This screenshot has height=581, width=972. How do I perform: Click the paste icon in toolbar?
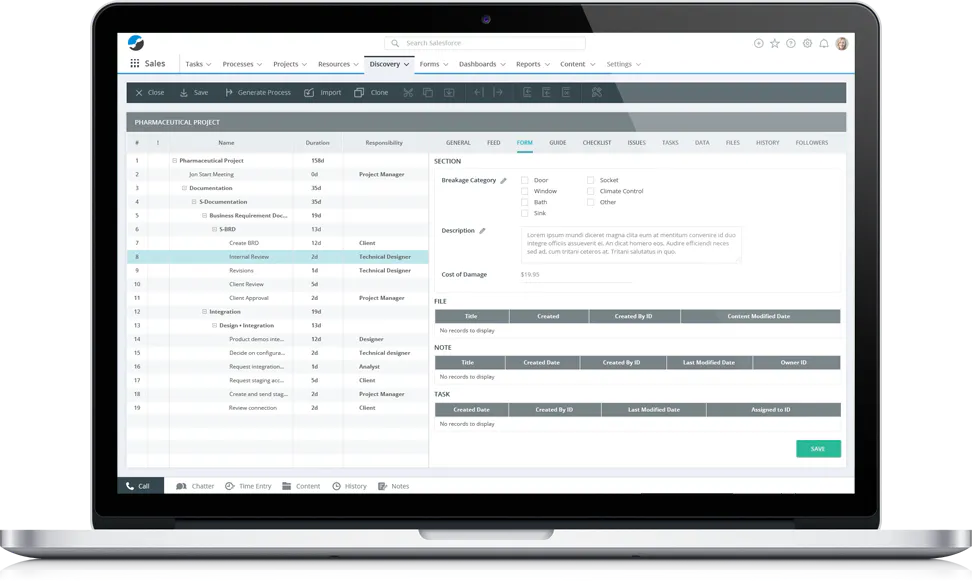coord(449,92)
